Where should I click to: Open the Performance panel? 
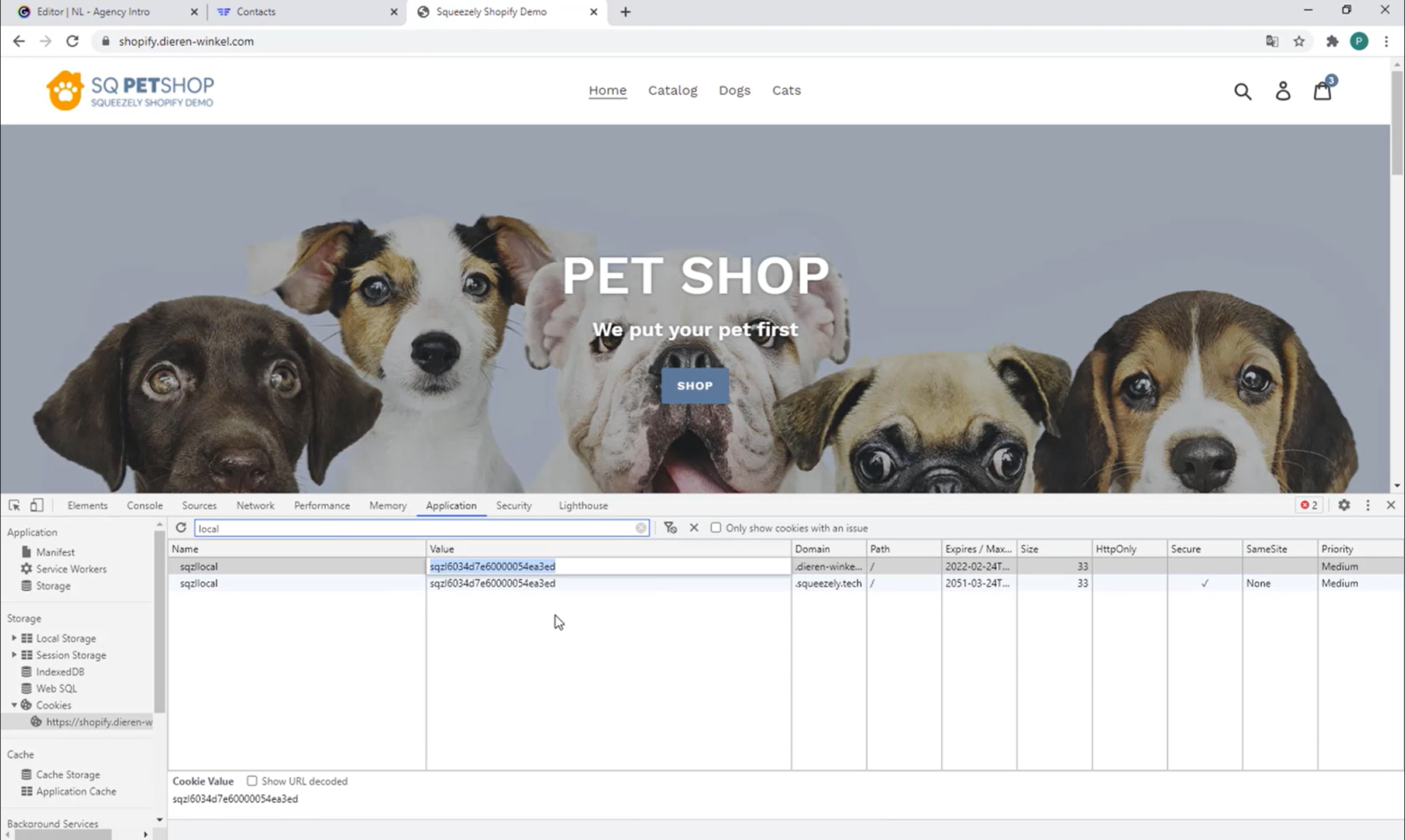click(322, 505)
